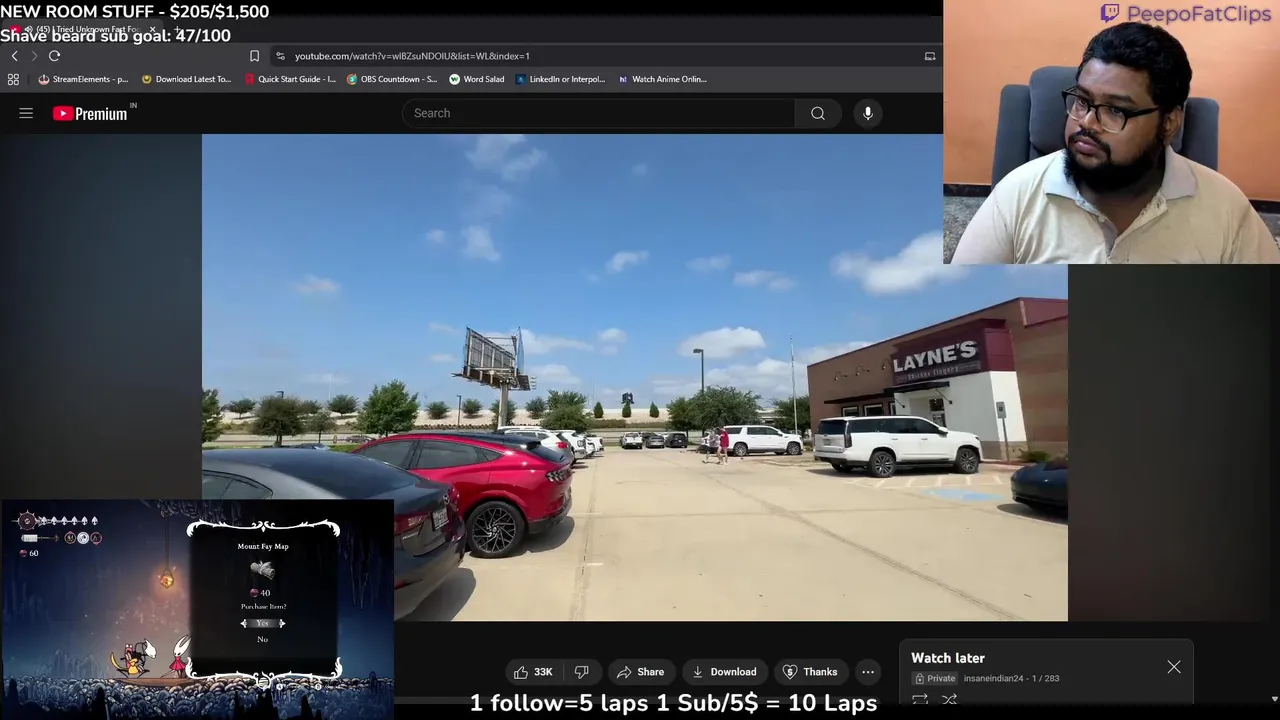Open the StreamElements bookmark
This screenshot has height=720, width=1280.
click(83, 79)
